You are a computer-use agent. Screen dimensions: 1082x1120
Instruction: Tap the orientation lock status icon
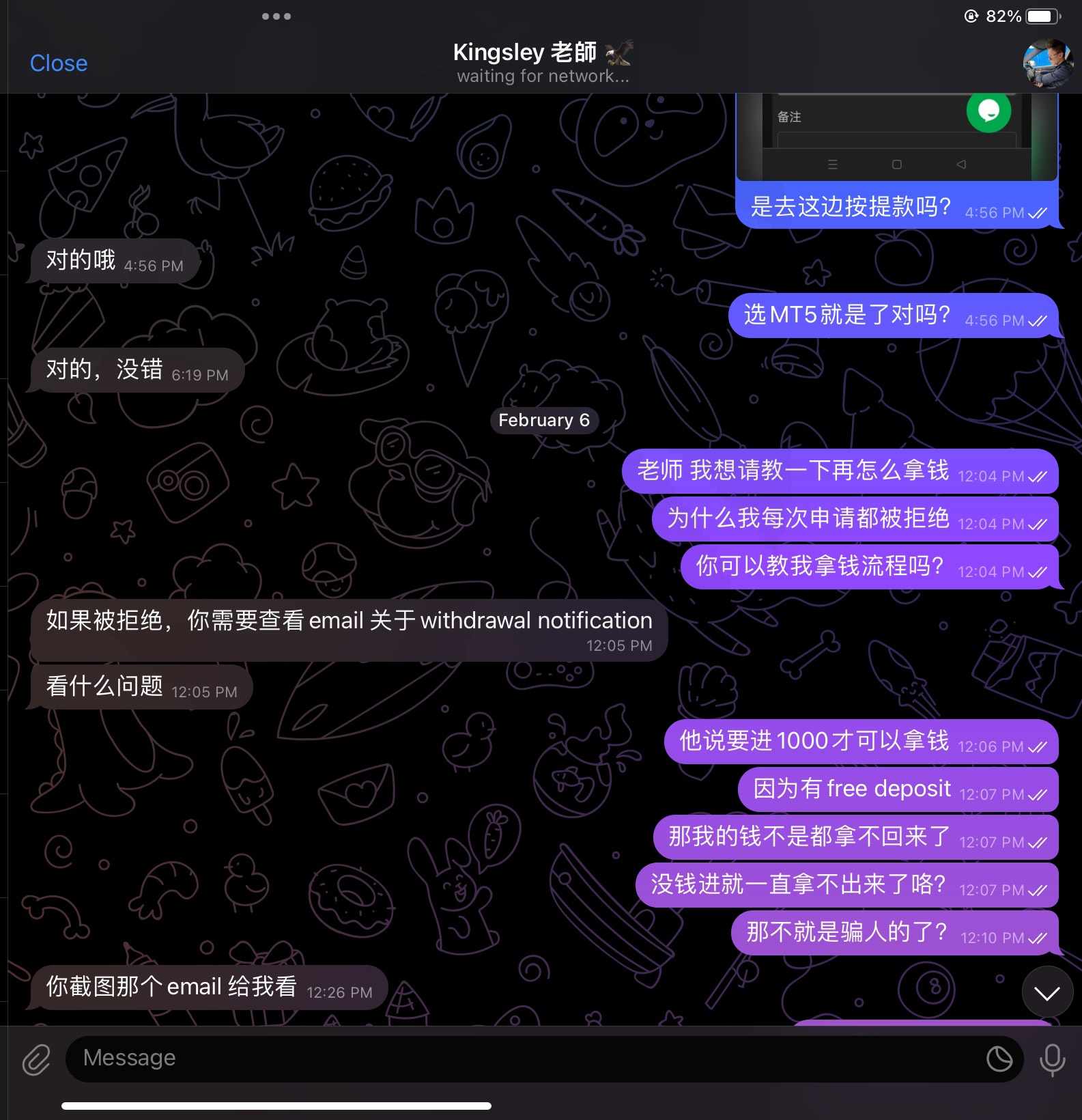[971, 16]
